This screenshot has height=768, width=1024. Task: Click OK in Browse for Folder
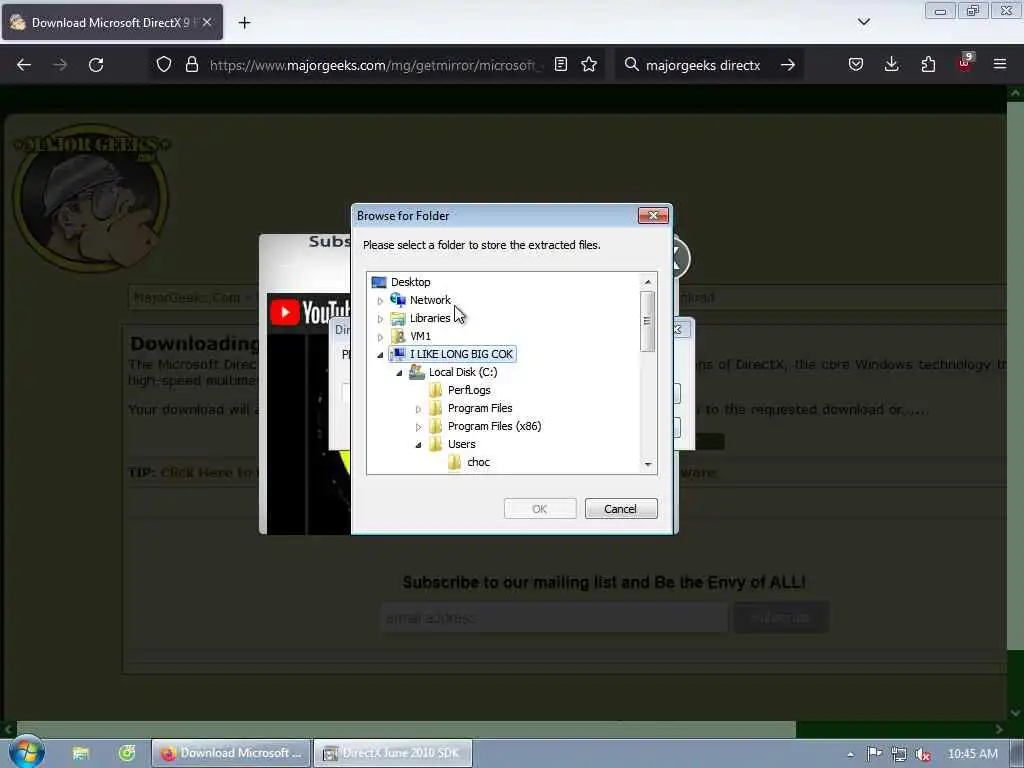539,509
